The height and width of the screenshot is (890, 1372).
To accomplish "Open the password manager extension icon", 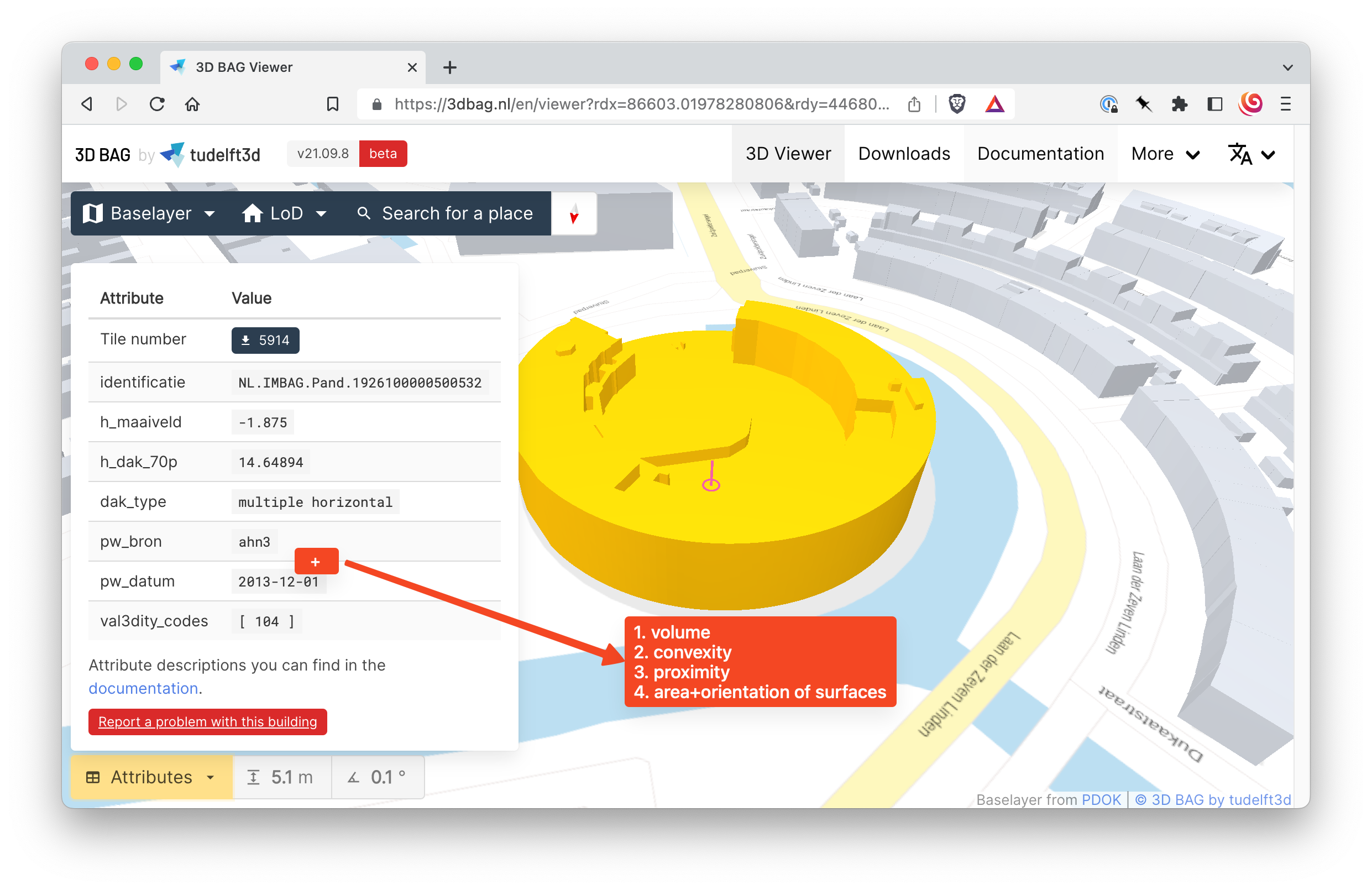I will [1108, 104].
